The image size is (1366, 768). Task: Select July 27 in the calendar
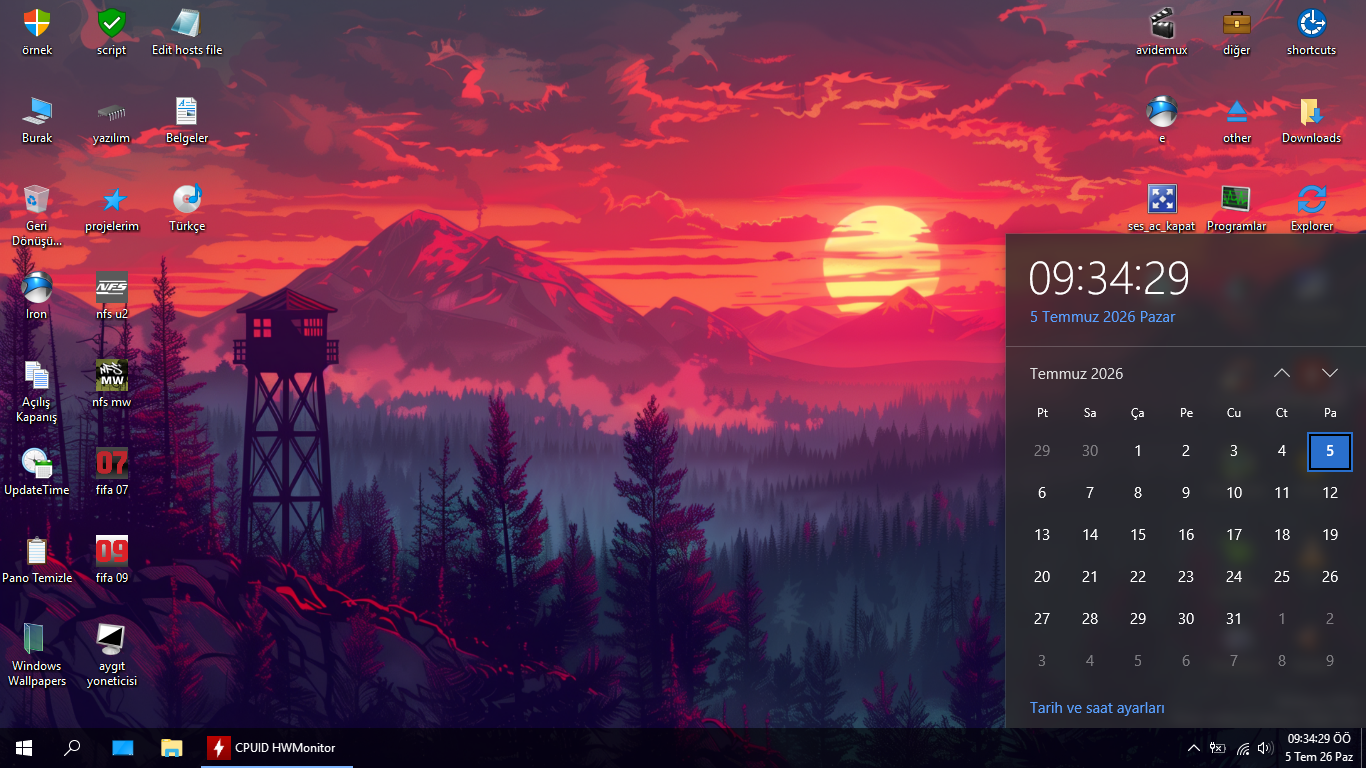pyautogui.click(x=1042, y=619)
